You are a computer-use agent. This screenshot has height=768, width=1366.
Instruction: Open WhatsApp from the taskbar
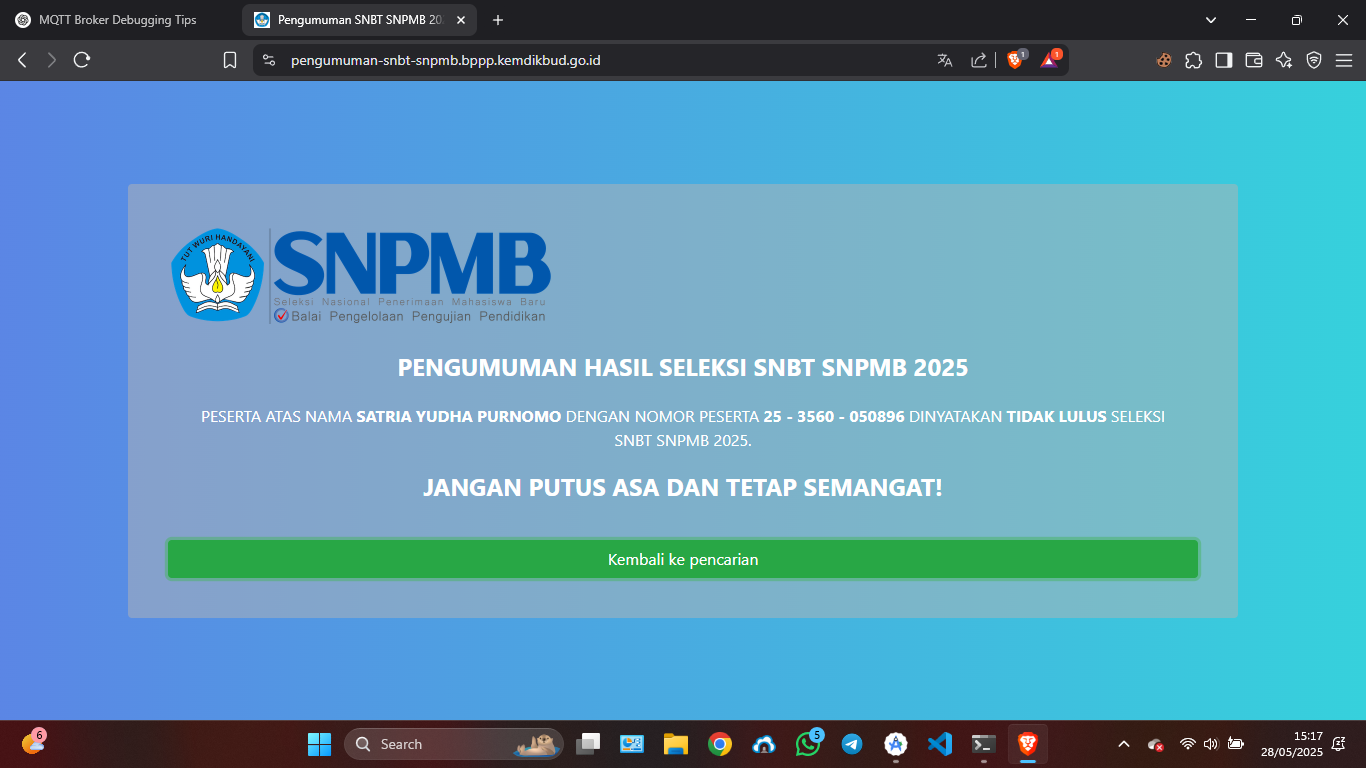coord(808,744)
